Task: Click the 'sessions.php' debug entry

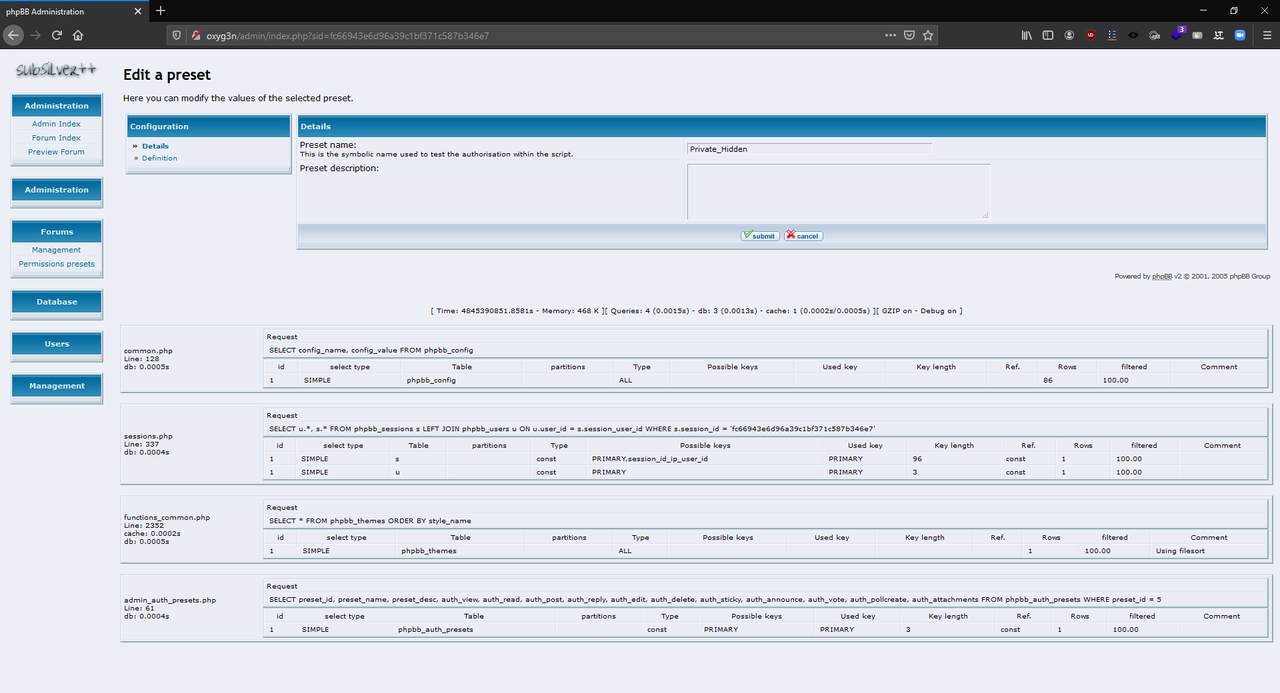Action: pyautogui.click(x=148, y=436)
